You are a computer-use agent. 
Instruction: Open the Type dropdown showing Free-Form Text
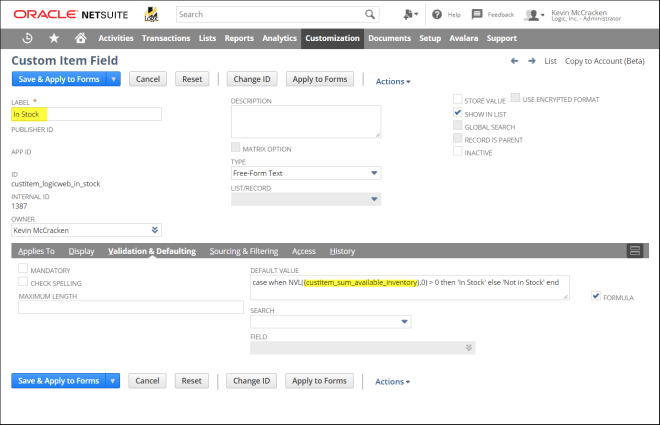click(x=306, y=173)
